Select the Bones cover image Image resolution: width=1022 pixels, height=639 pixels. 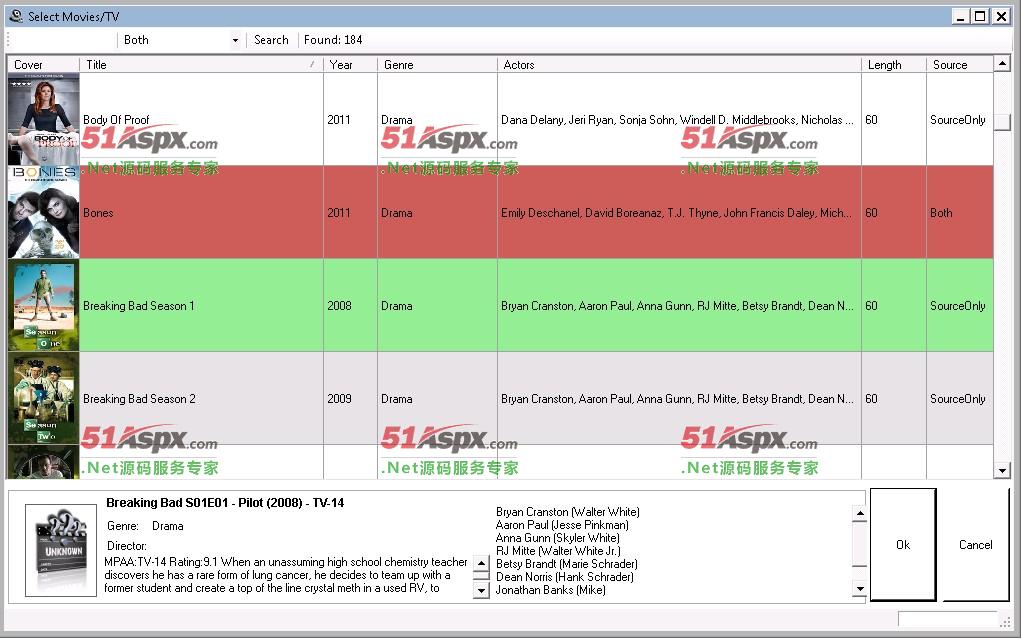tap(43, 212)
